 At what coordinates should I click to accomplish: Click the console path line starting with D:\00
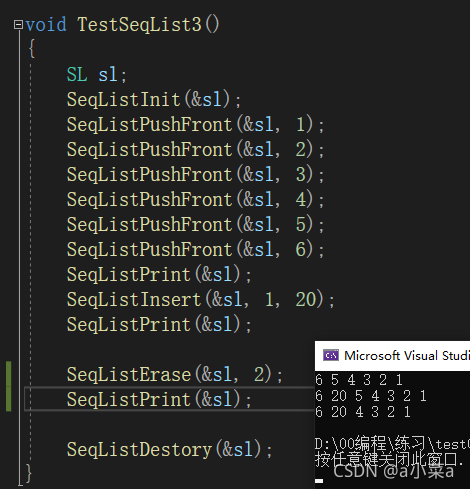pyautogui.click(x=392, y=444)
